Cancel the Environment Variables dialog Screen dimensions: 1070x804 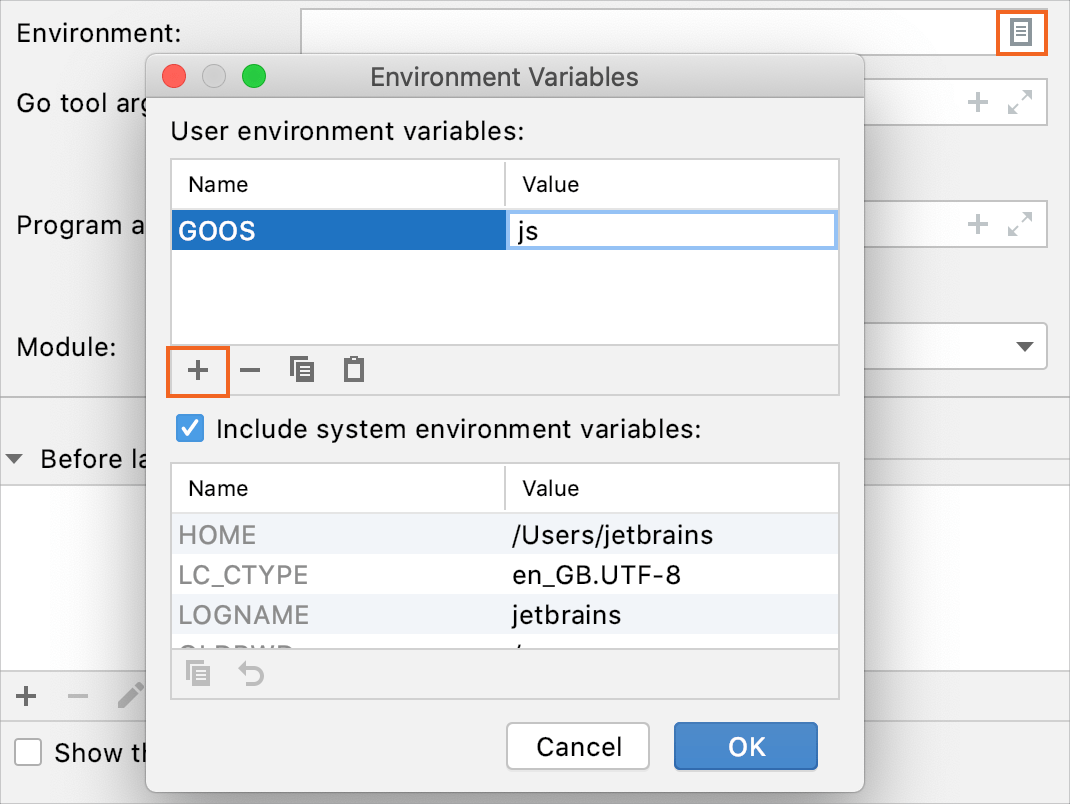pos(577,746)
